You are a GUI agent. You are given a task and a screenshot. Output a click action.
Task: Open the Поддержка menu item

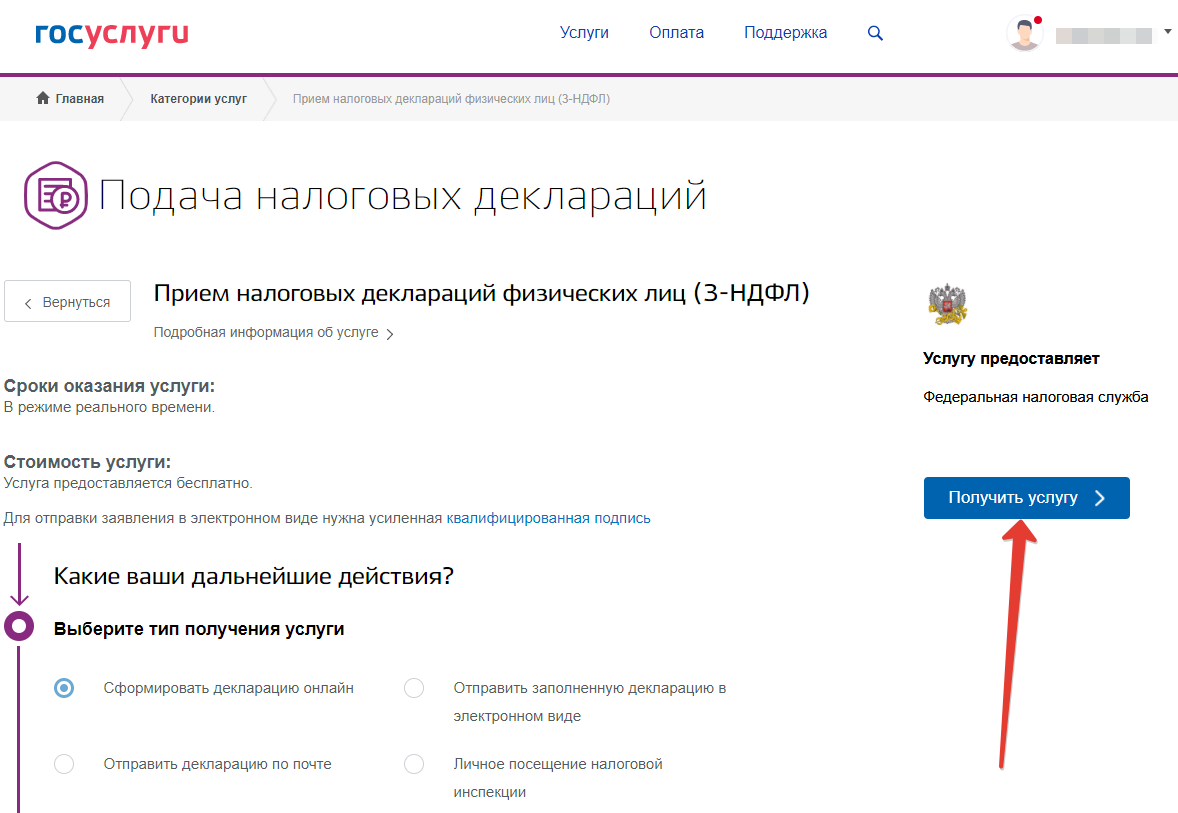click(x=785, y=32)
